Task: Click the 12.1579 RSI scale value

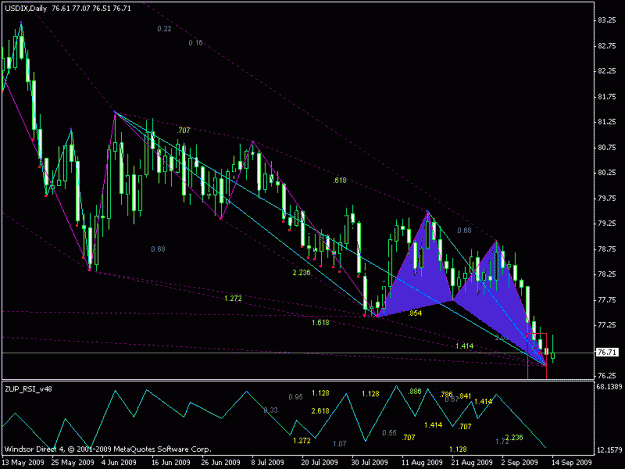Action: (610, 450)
